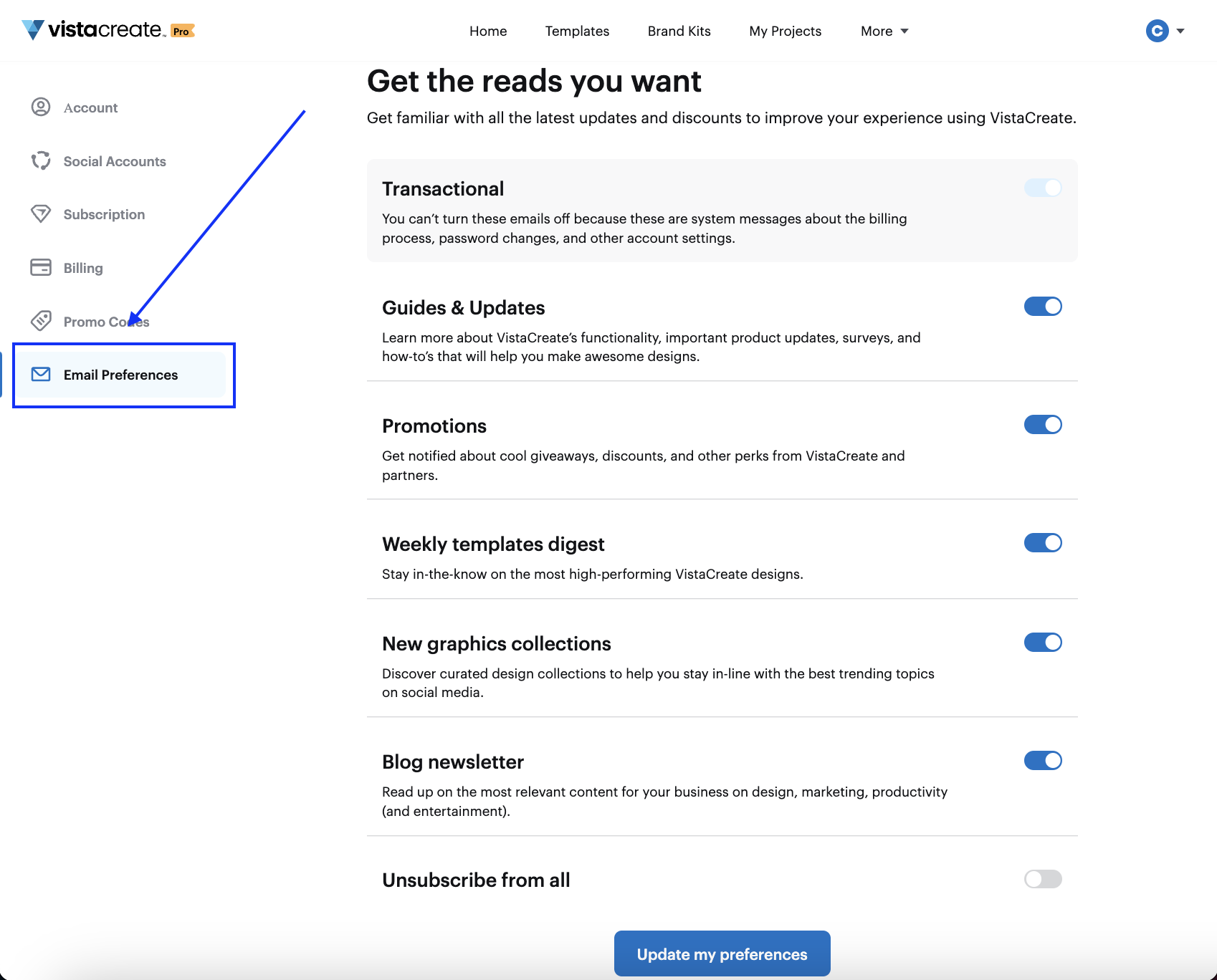The image size is (1217, 980).
Task: Click the VistaCreate logo icon
Action: coord(33,30)
